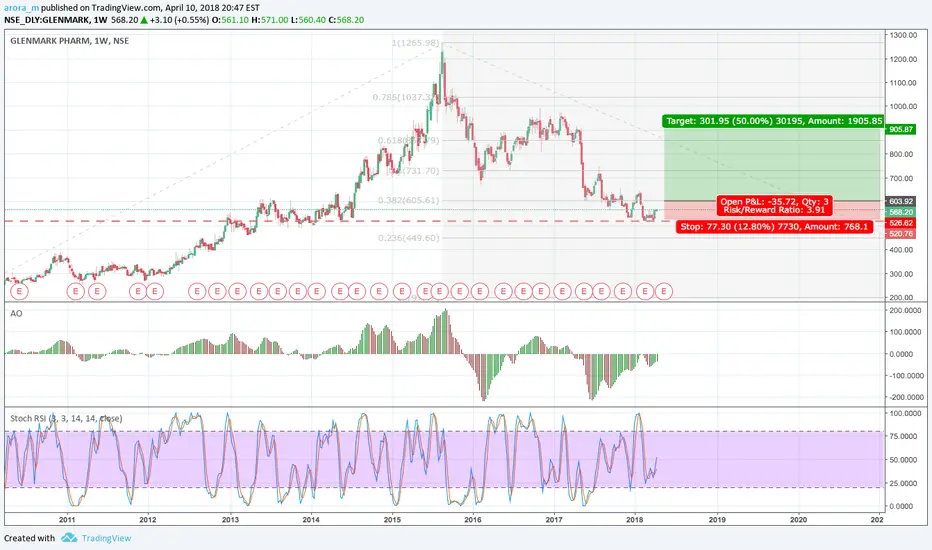Image resolution: width=932 pixels, height=550 pixels.
Task: Select the Stoch RSI (3, 3, 14, 14, close) label
Action: [66, 419]
